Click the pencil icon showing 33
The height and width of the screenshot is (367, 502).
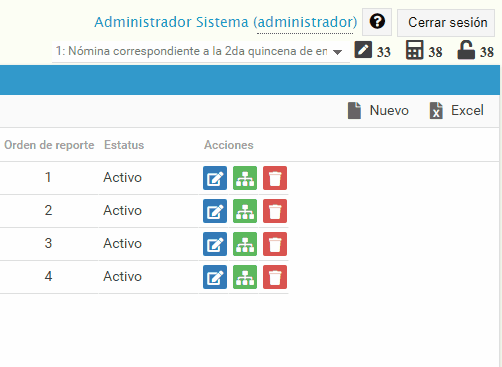363,50
